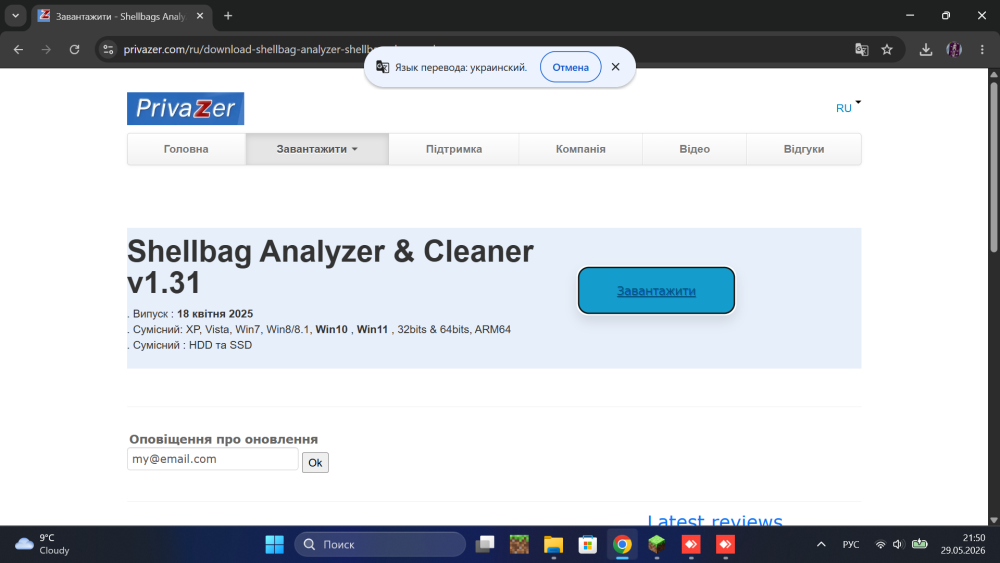Image resolution: width=1000 pixels, height=563 pixels.
Task: Close the Shellbags Analyzer tab
Action: click(x=200, y=16)
